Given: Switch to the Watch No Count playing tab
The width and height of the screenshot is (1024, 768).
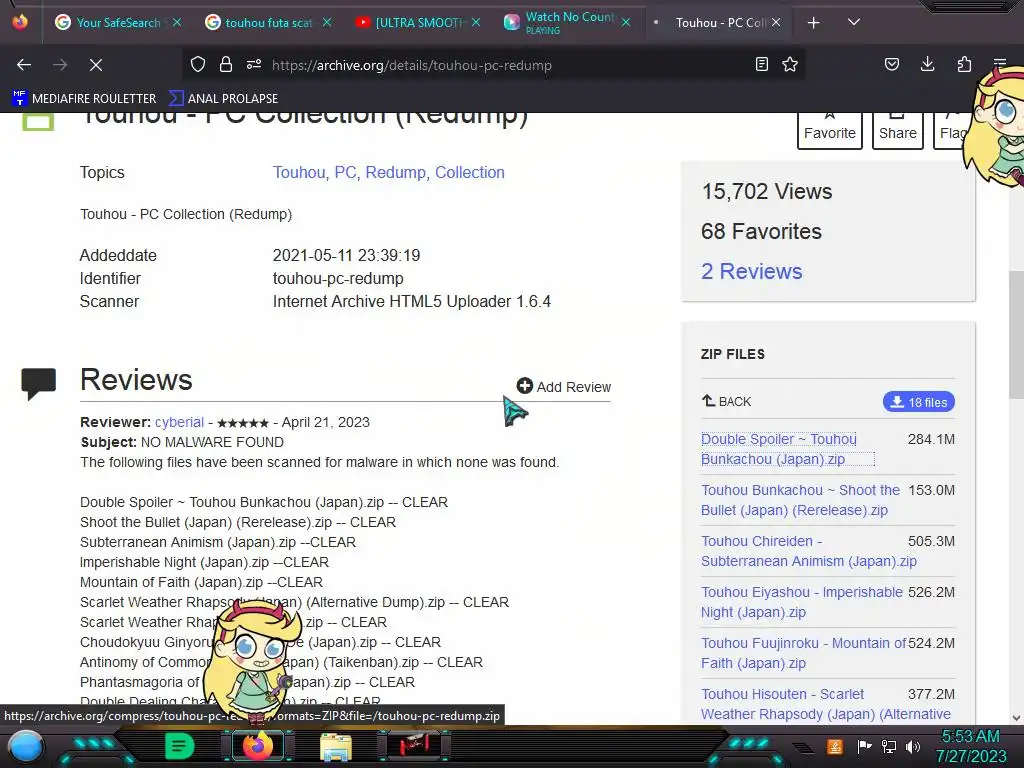Looking at the screenshot, I should point(568,23).
